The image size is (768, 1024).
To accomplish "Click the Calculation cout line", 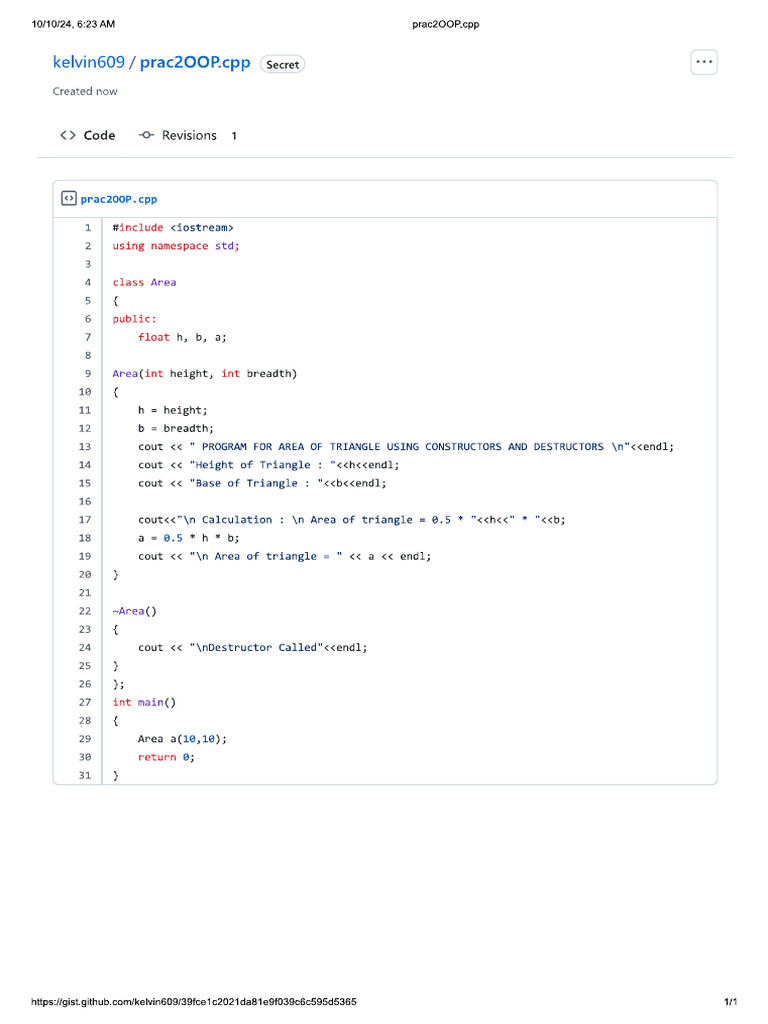I will (x=351, y=520).
